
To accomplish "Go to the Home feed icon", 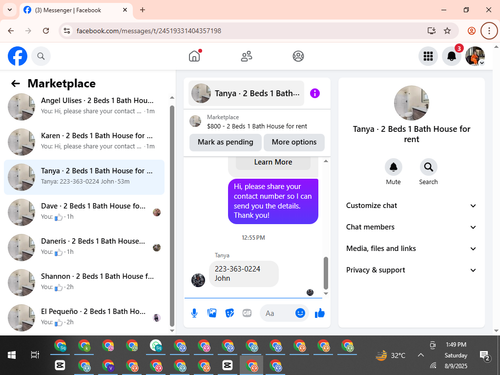I will 195,56.
